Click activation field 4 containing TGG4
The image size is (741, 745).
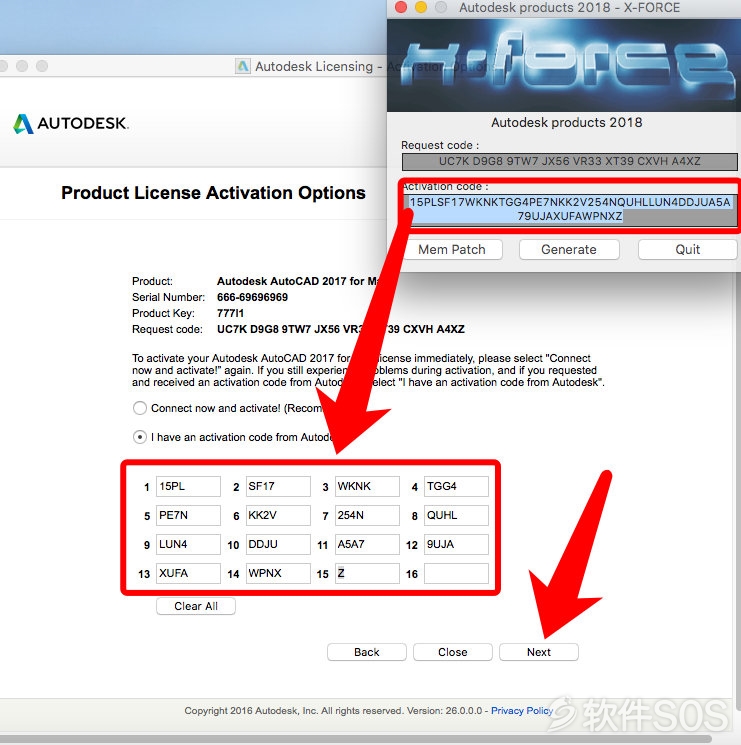[456, 487]
